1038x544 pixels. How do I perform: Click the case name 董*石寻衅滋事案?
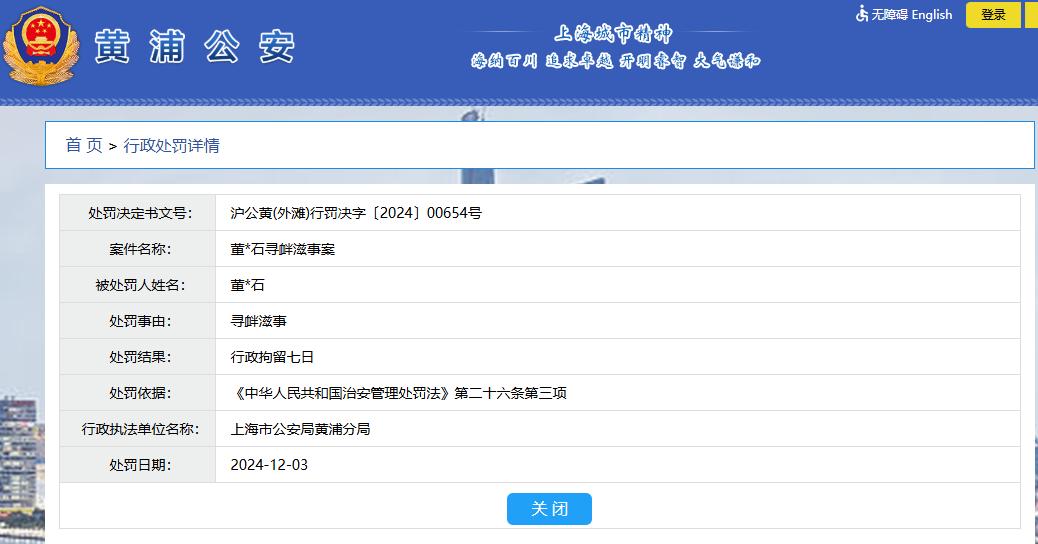[x=282, y=249]
